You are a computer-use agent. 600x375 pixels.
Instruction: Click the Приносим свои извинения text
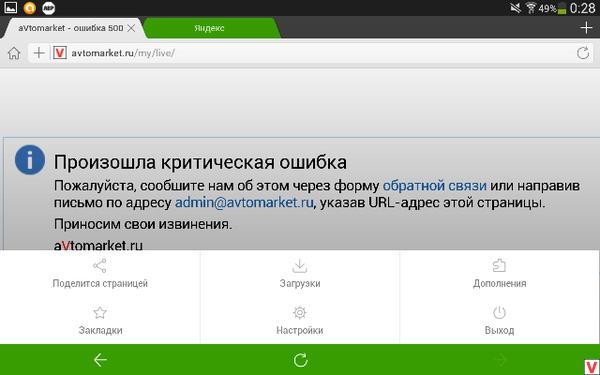coord(143,224)
